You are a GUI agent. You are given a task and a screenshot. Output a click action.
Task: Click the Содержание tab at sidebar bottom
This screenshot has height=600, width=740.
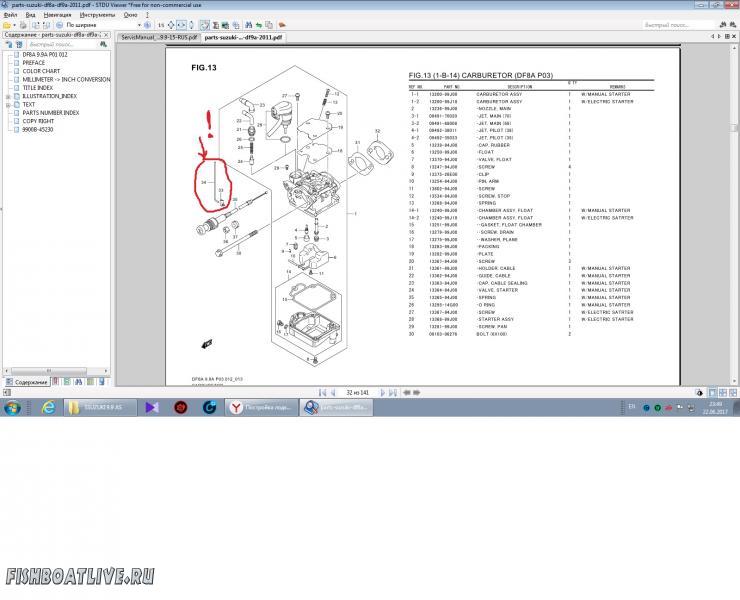(29, 382)
